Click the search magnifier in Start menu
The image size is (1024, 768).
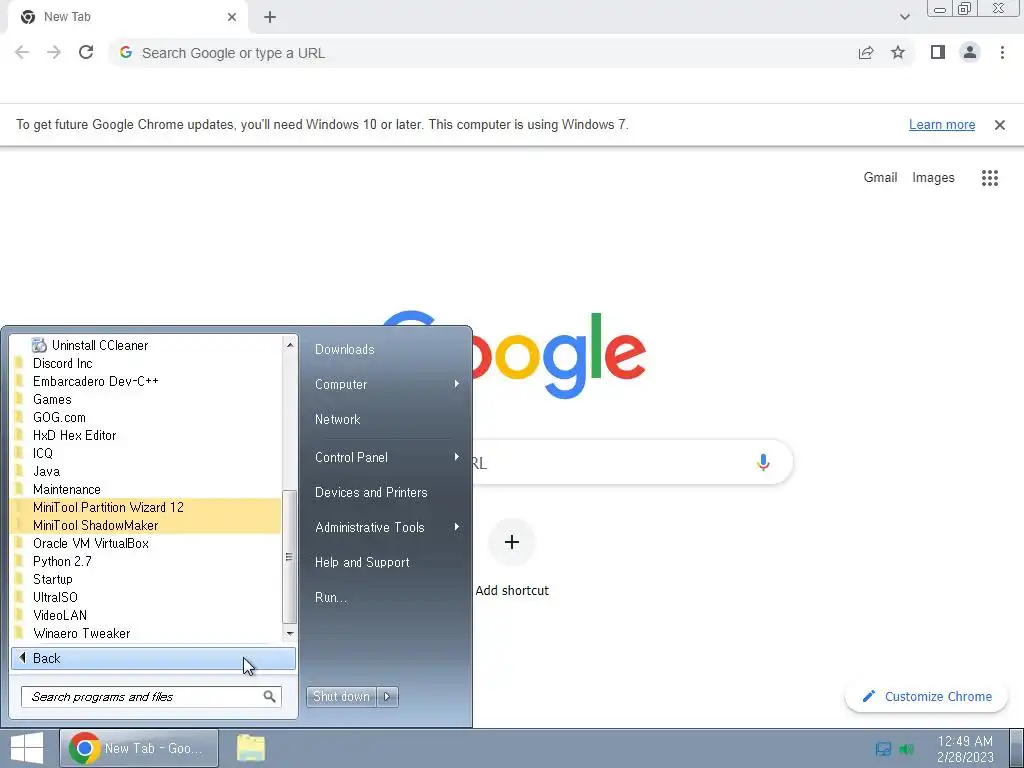(x=269, y=697)
